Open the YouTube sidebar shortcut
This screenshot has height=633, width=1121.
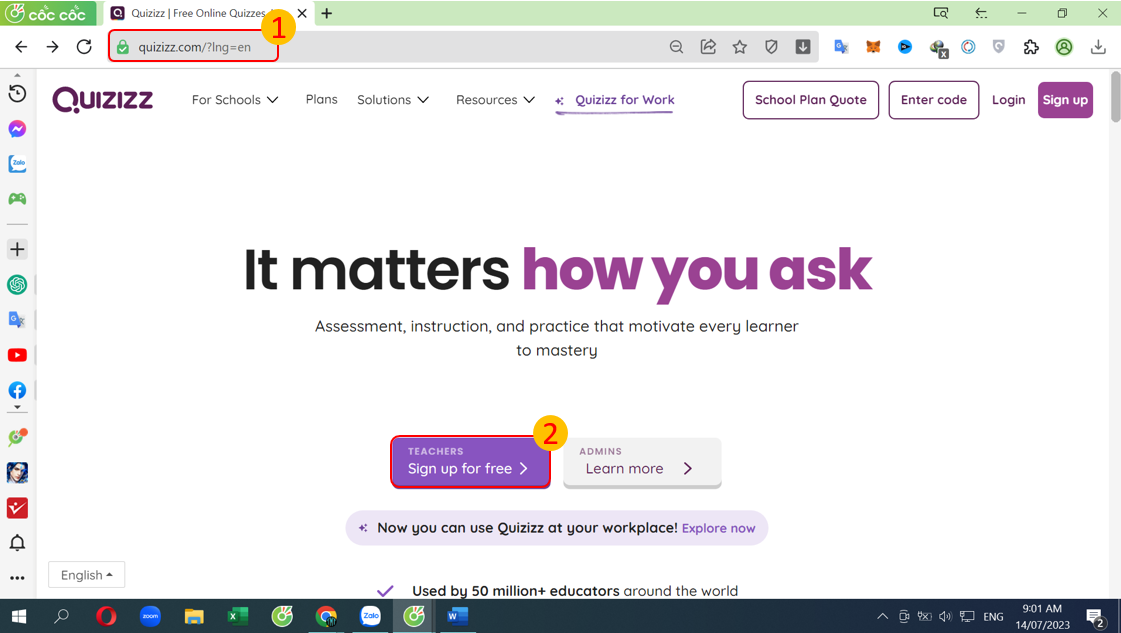[17, 355]
